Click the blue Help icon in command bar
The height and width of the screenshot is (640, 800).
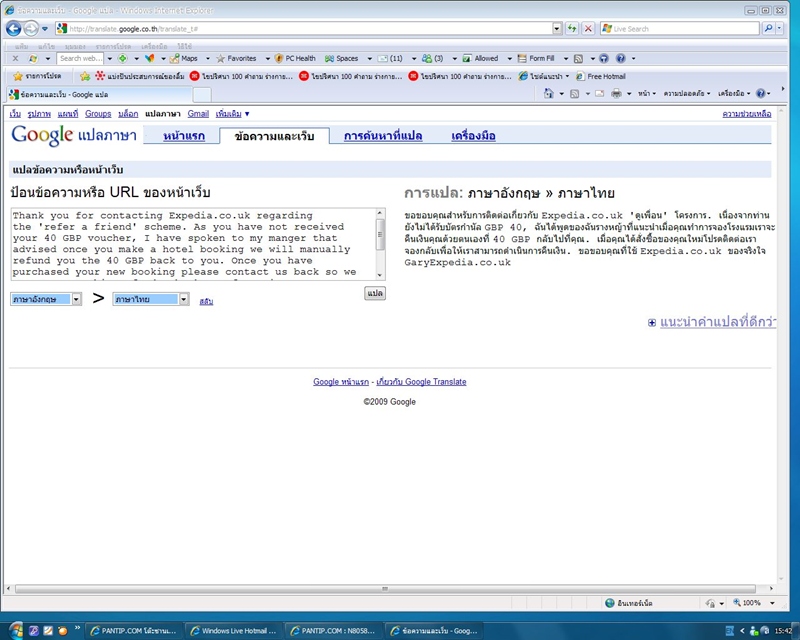[761, 93]
